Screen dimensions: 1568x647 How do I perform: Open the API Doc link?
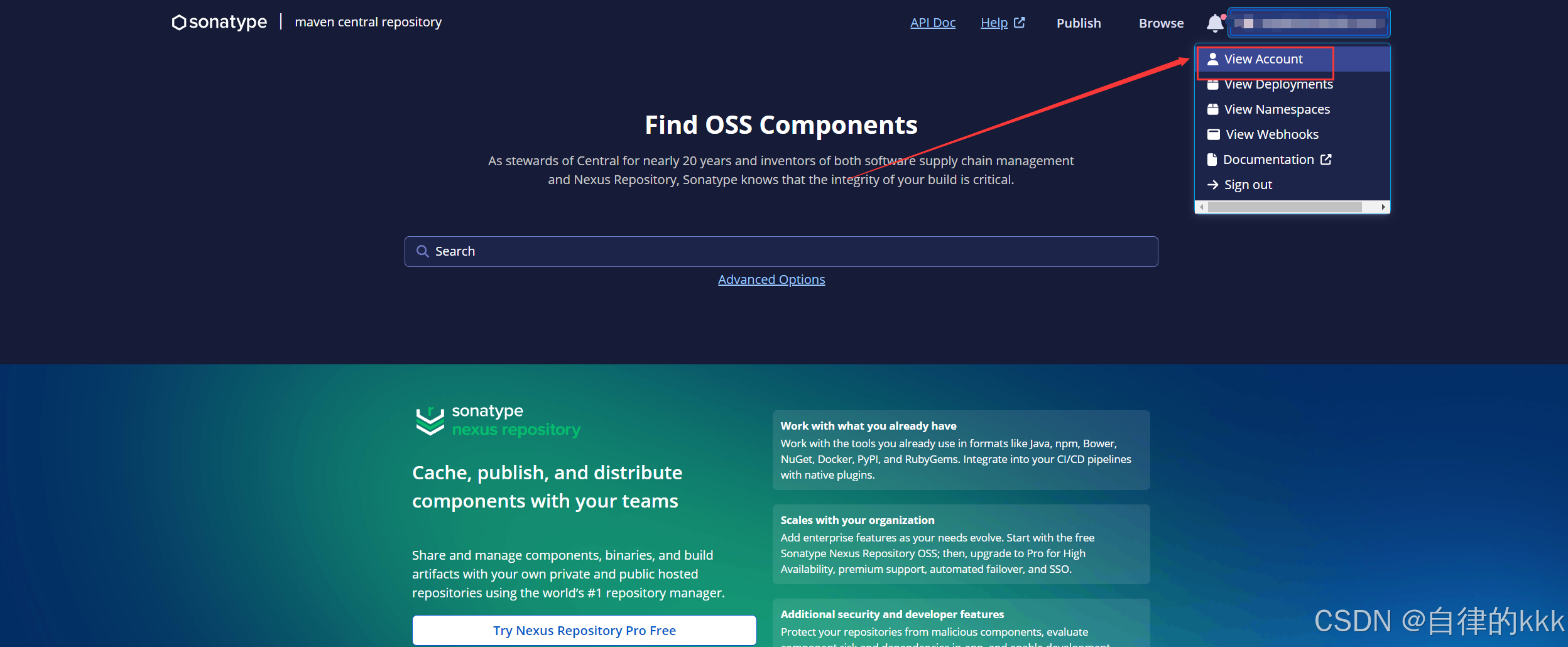tap(933, 23)
